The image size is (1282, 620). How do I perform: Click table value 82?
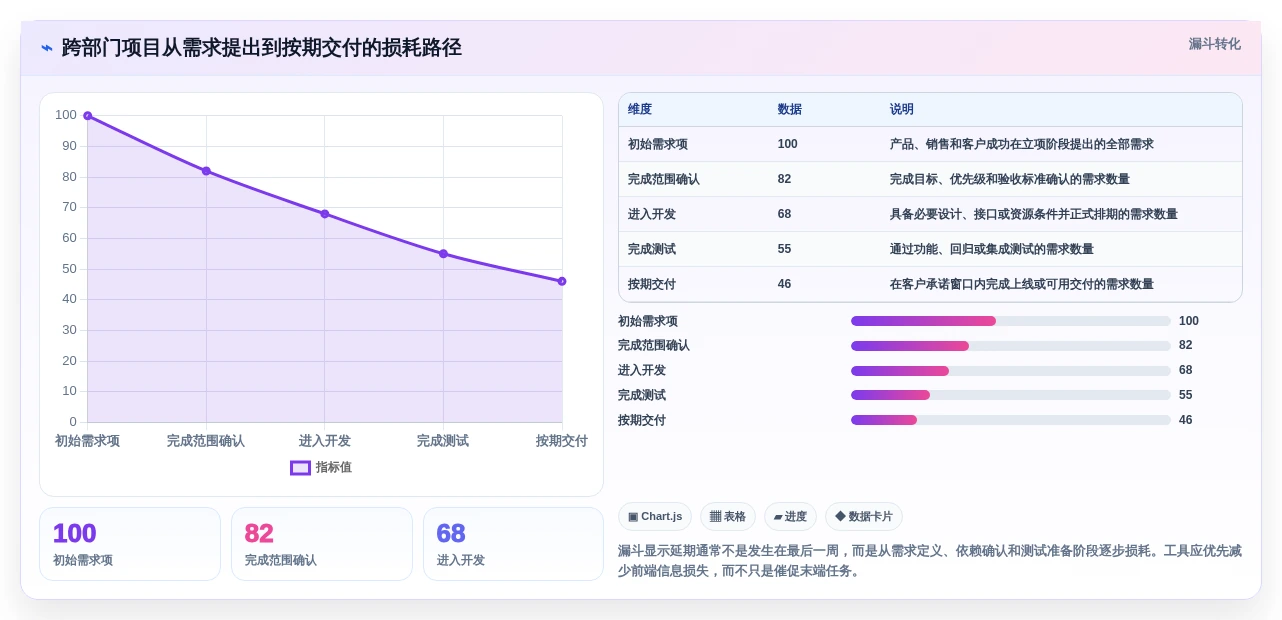point(785,179)
